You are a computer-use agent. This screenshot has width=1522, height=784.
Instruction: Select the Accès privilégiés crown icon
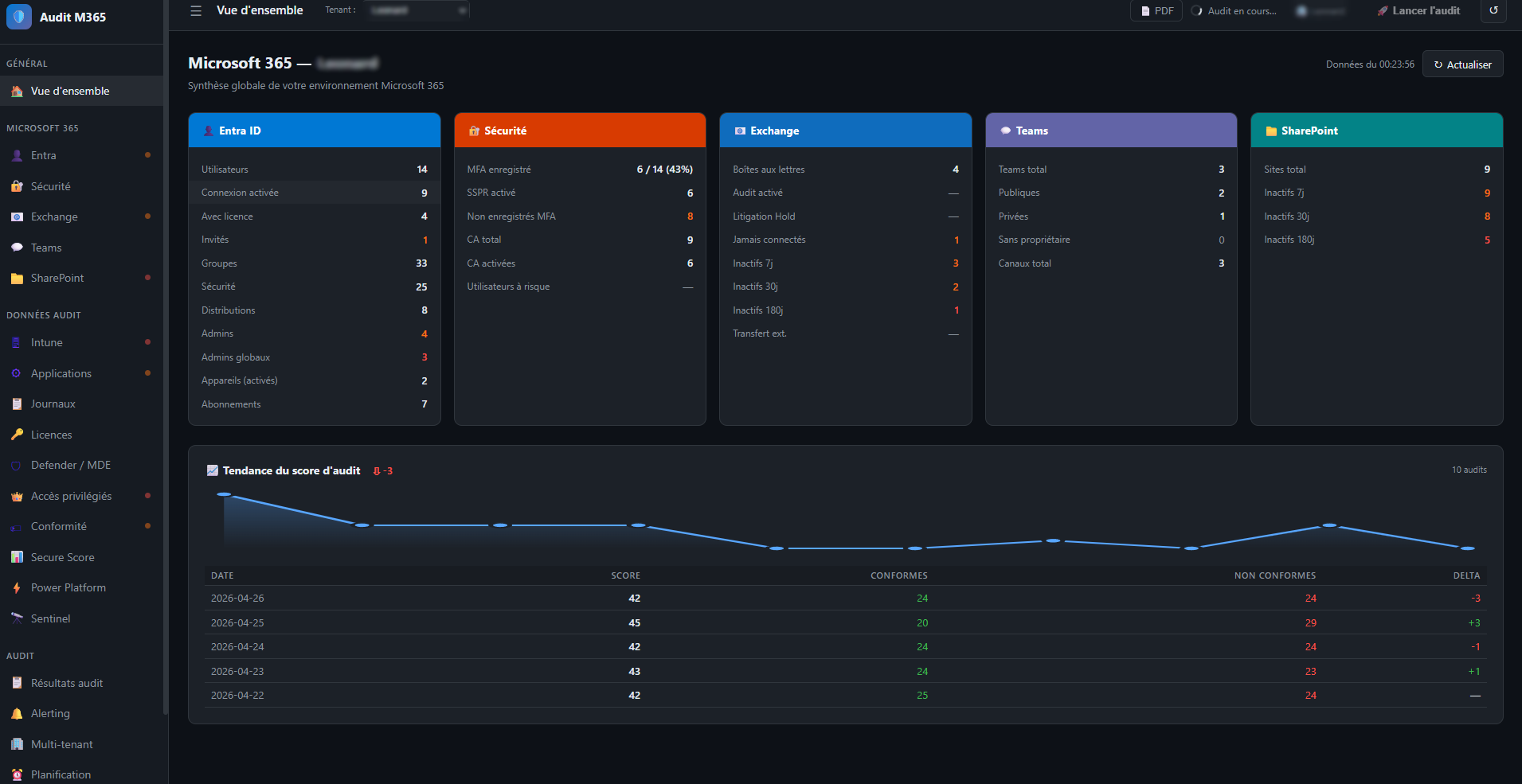[x=18, y=496]
